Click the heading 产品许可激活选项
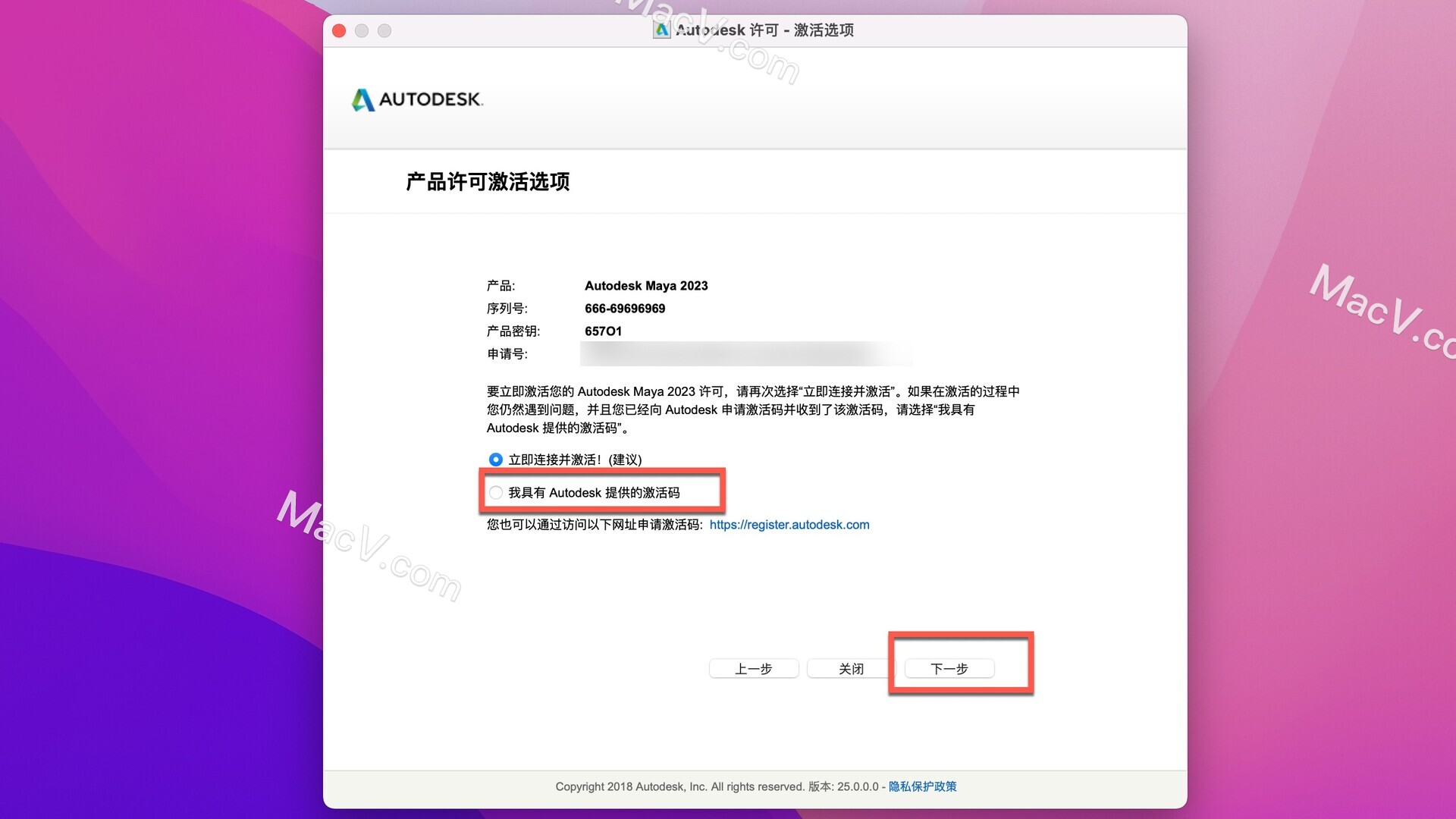The width and height of the screenshot is (1456, 819). [x=488, y=182]
